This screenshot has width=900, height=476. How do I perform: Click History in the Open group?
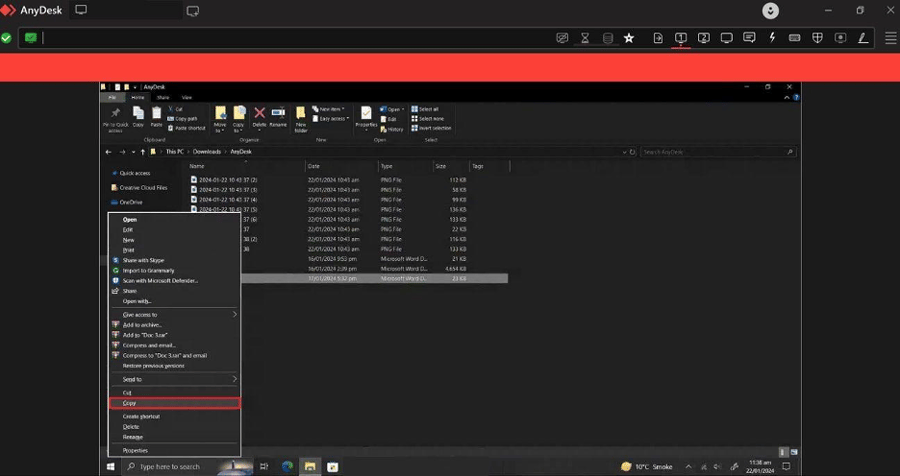(392, 129)
